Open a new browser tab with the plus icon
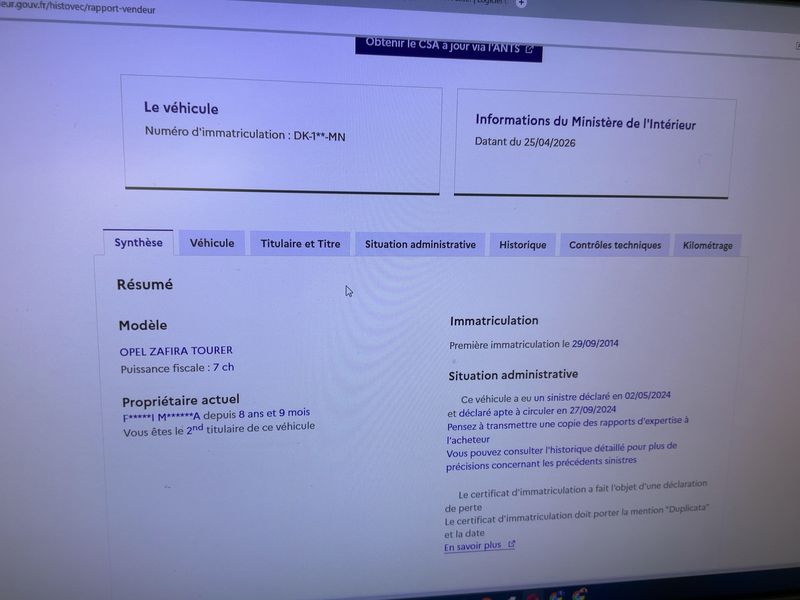Viewport: 800px width, 600px height. coord(521,3)
